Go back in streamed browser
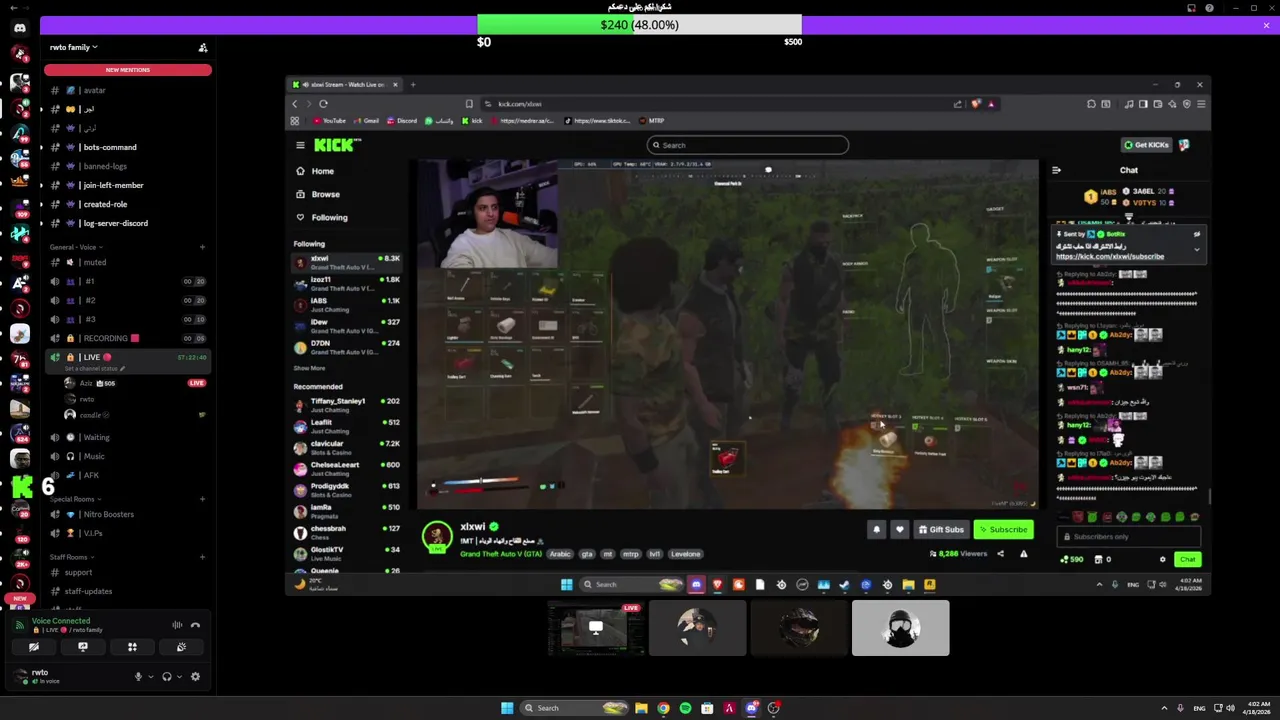Image resolution: width=1280 pixels, height=720 pixels. [x=295, y=104]
